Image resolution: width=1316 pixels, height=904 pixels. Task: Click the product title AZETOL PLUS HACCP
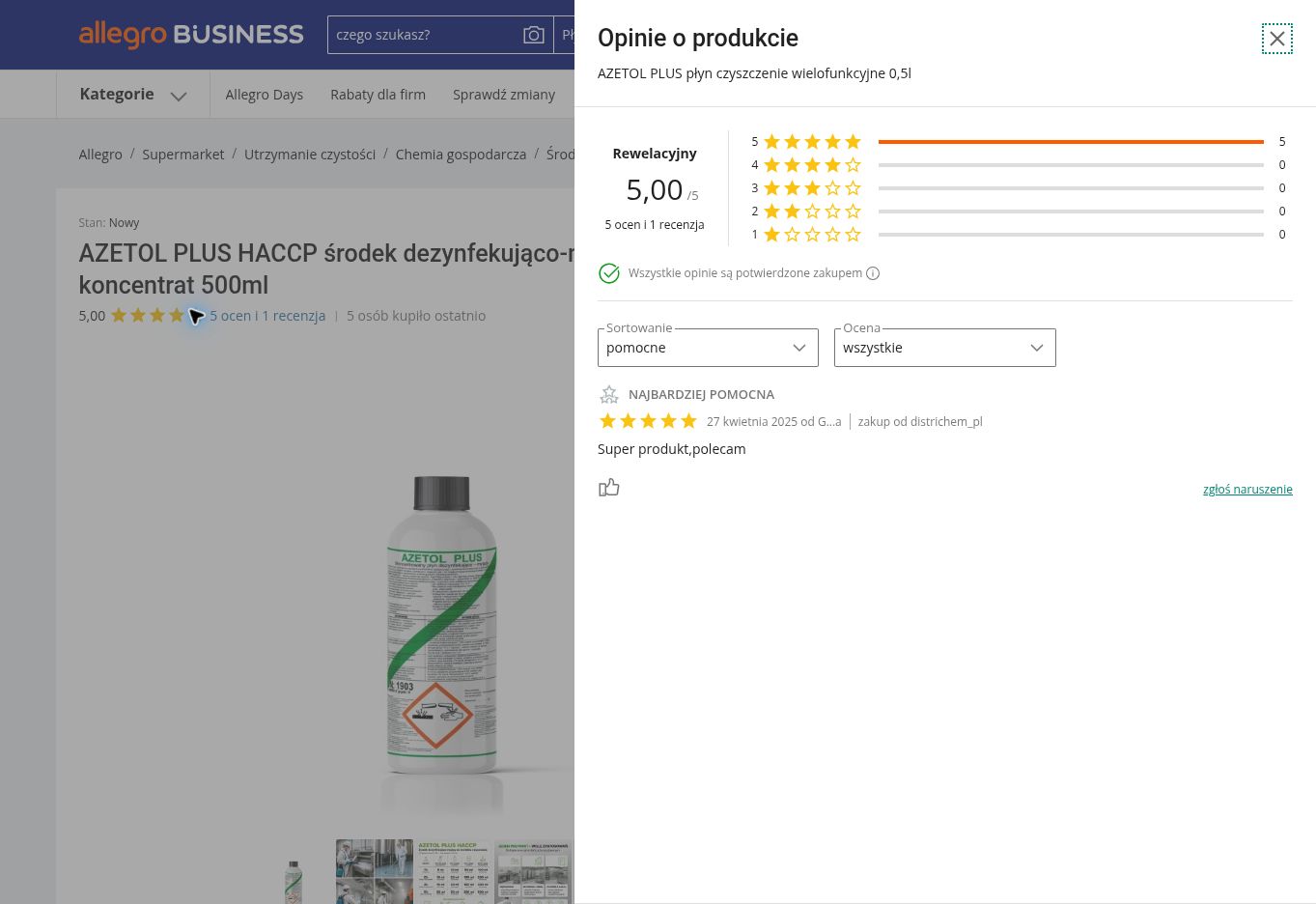click(x=326, y=269)
